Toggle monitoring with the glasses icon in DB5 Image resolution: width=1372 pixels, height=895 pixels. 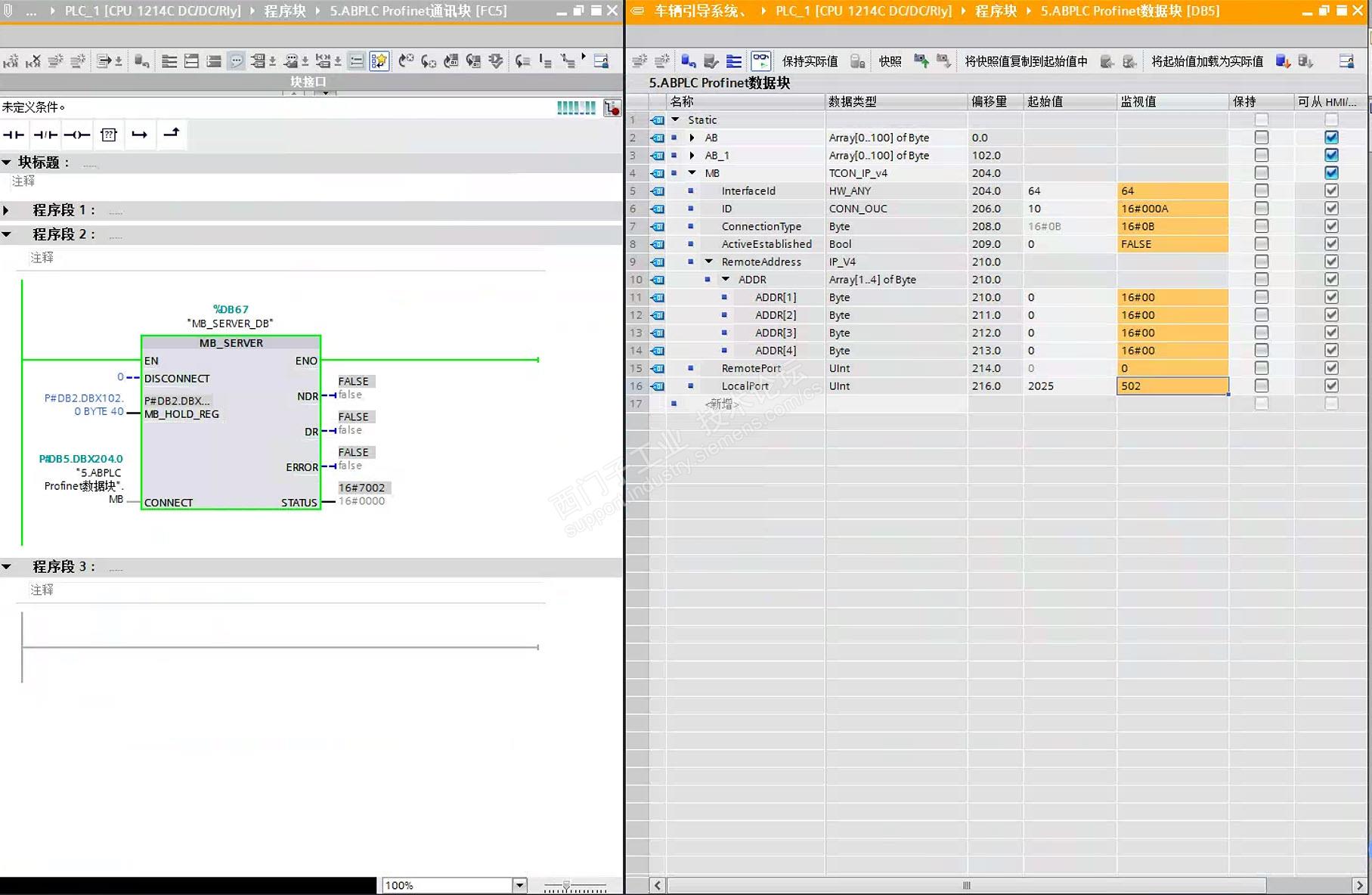pyautogui.click(x=761, y=61)
